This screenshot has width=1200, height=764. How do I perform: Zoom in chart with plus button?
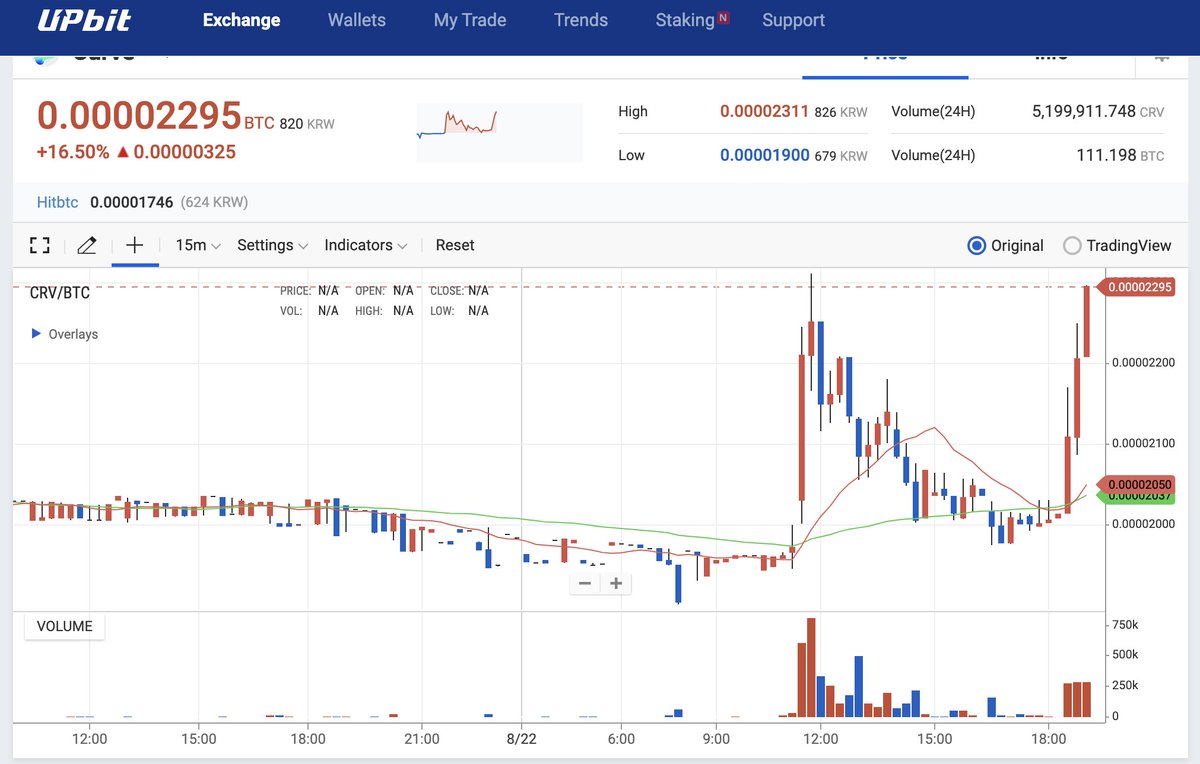coord(616,583)
